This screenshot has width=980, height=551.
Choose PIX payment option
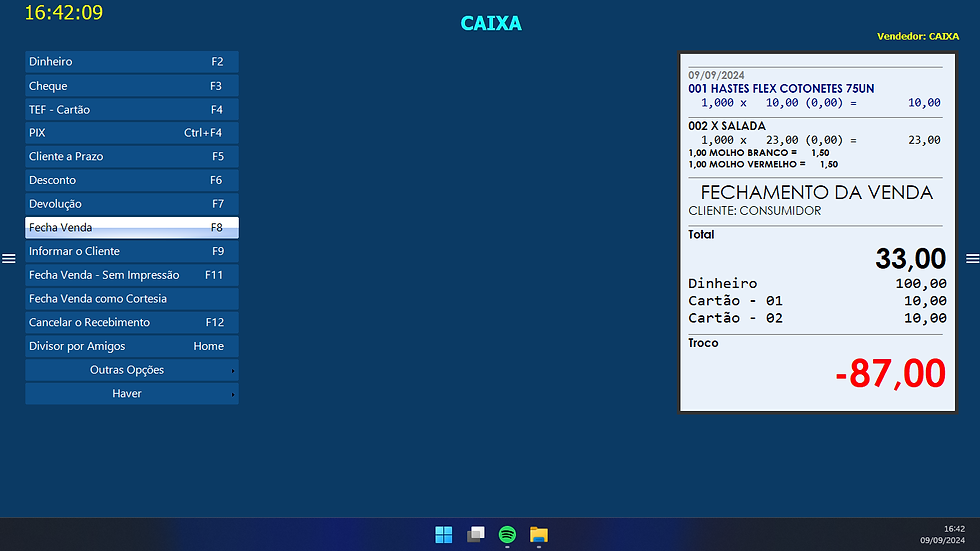[132, 133]
